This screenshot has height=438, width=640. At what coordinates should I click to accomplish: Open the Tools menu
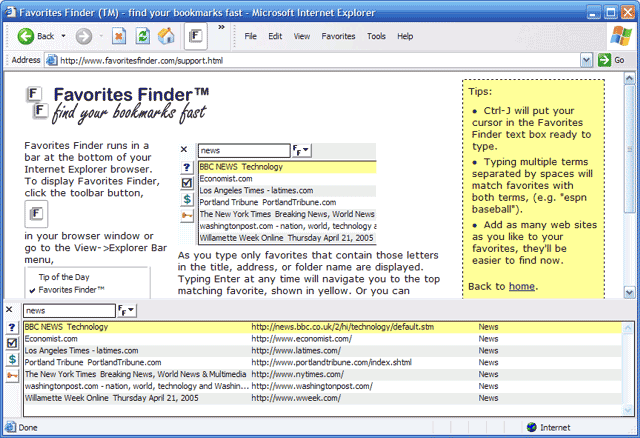376,36
